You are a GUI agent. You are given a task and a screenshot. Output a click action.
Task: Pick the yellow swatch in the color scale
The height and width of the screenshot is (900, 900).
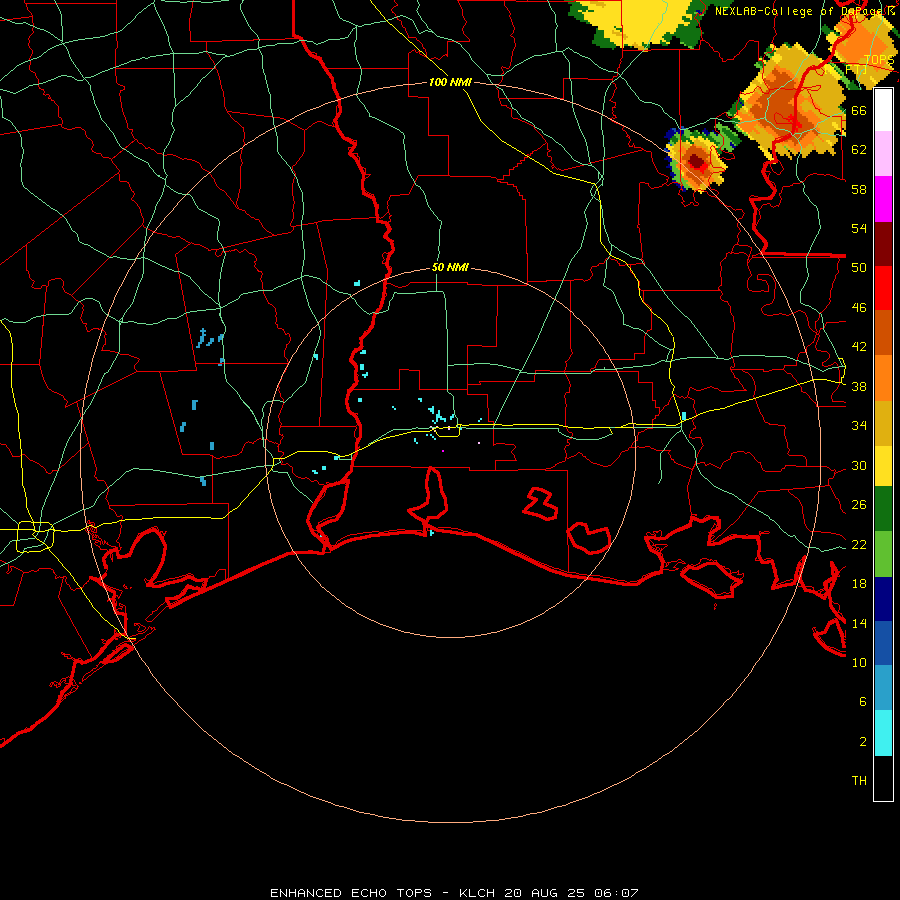(883, 466)
